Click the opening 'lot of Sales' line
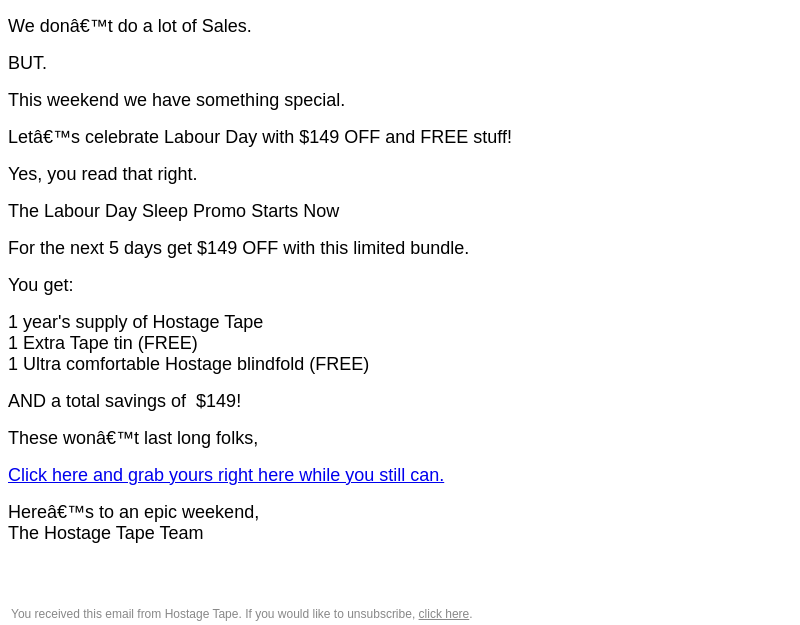 click(130, 26)
